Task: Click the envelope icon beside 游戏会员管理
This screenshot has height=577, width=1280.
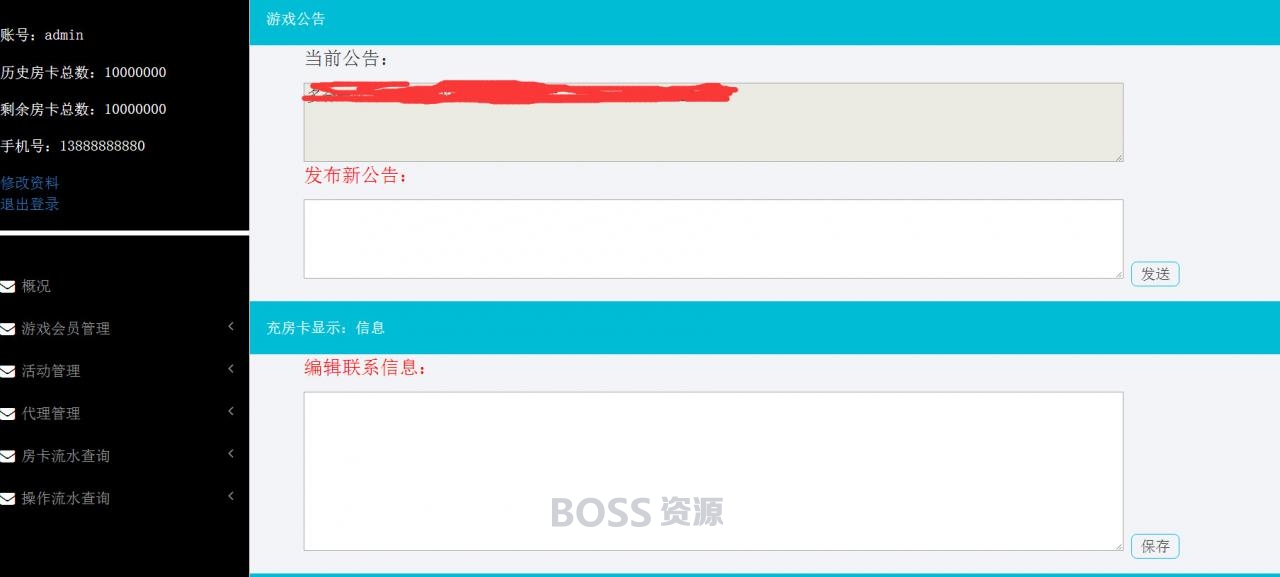Action: tap(8, 329)
